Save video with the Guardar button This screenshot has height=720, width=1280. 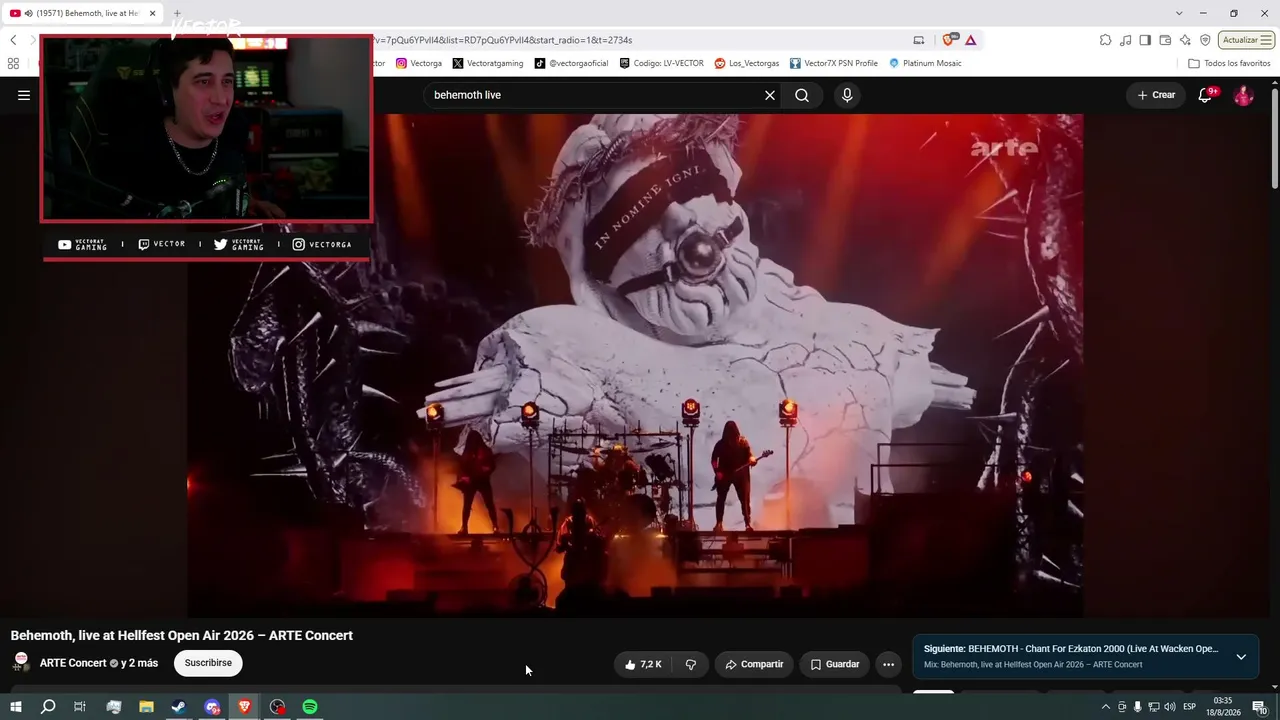click(834, 664)
